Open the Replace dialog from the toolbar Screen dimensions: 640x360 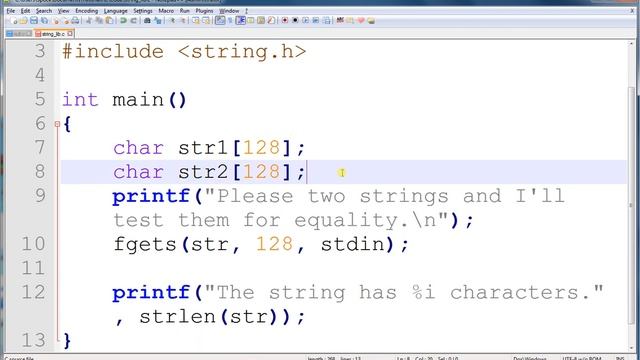click(x=158, y=20)
